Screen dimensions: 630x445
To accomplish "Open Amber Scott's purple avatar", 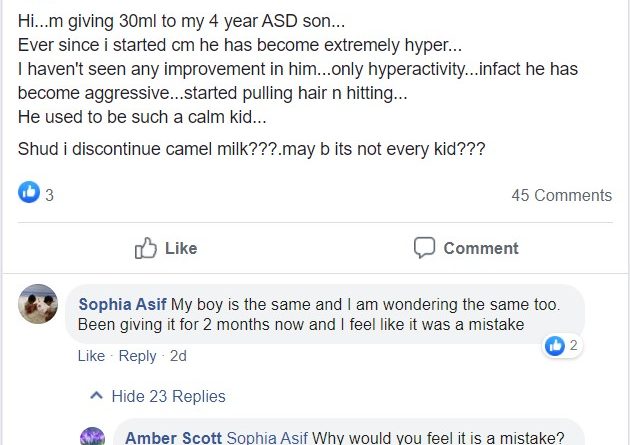I will point(92,436).
